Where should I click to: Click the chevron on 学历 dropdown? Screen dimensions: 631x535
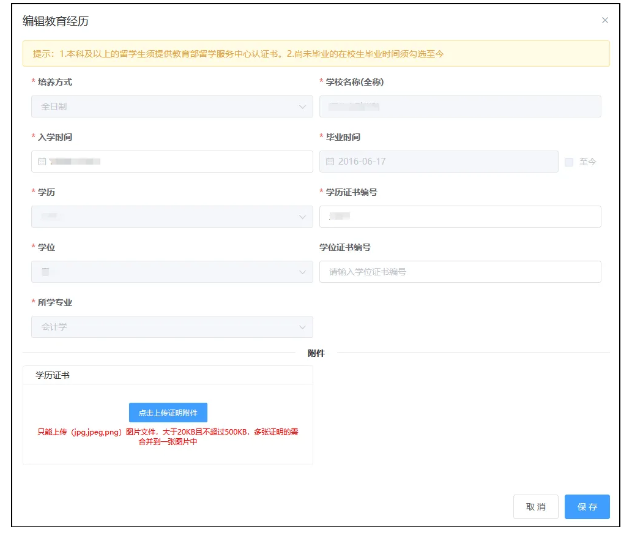pyautogui.click(x=304, y=216)
